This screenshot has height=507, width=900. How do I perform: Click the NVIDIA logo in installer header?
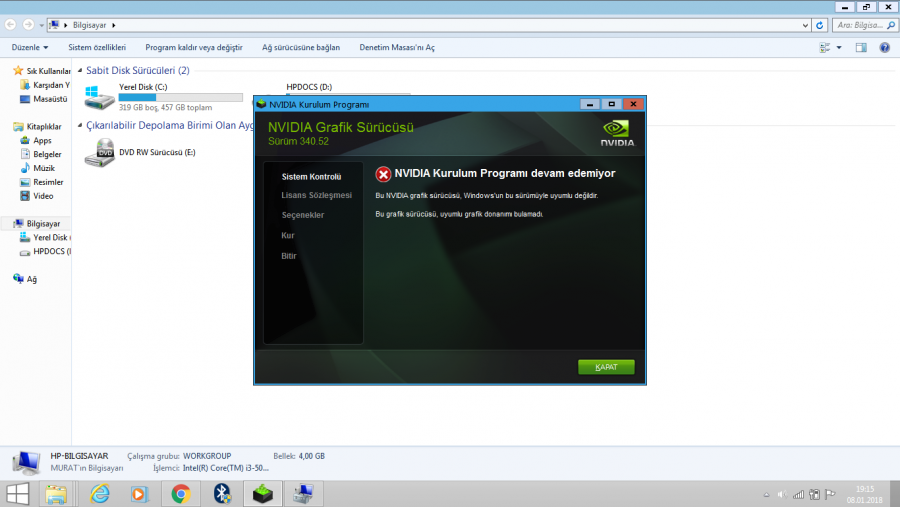(618, 133)
